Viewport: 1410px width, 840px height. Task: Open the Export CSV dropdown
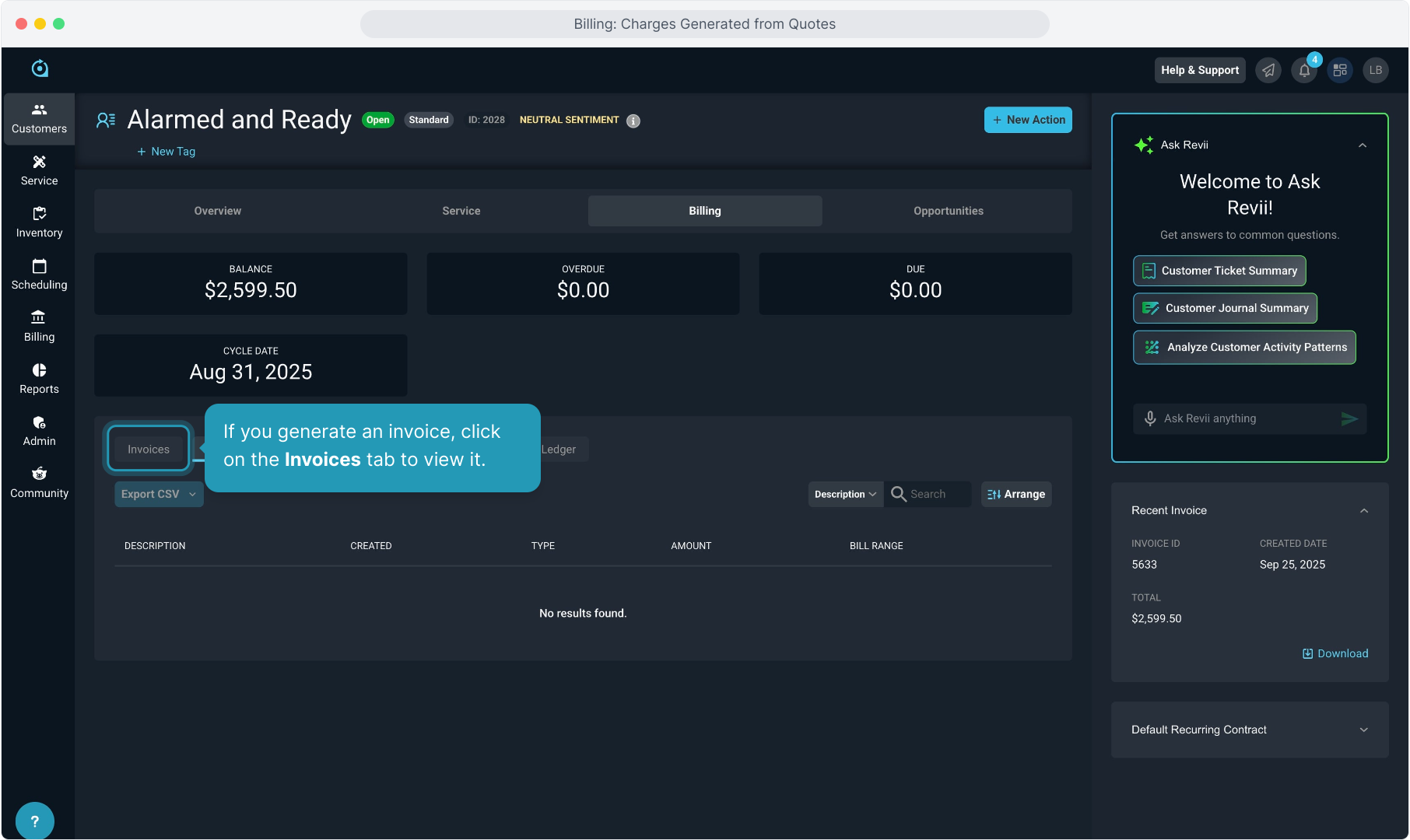click(159, 495)
